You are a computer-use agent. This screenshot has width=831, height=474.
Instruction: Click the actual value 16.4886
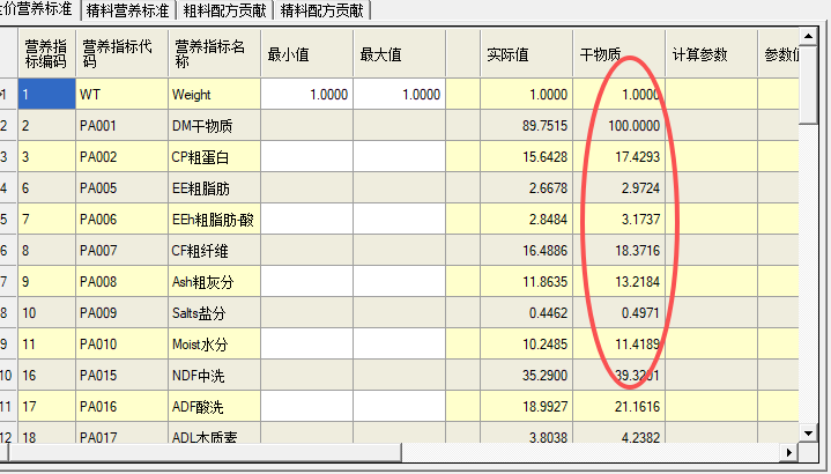[x=545, y=250]
